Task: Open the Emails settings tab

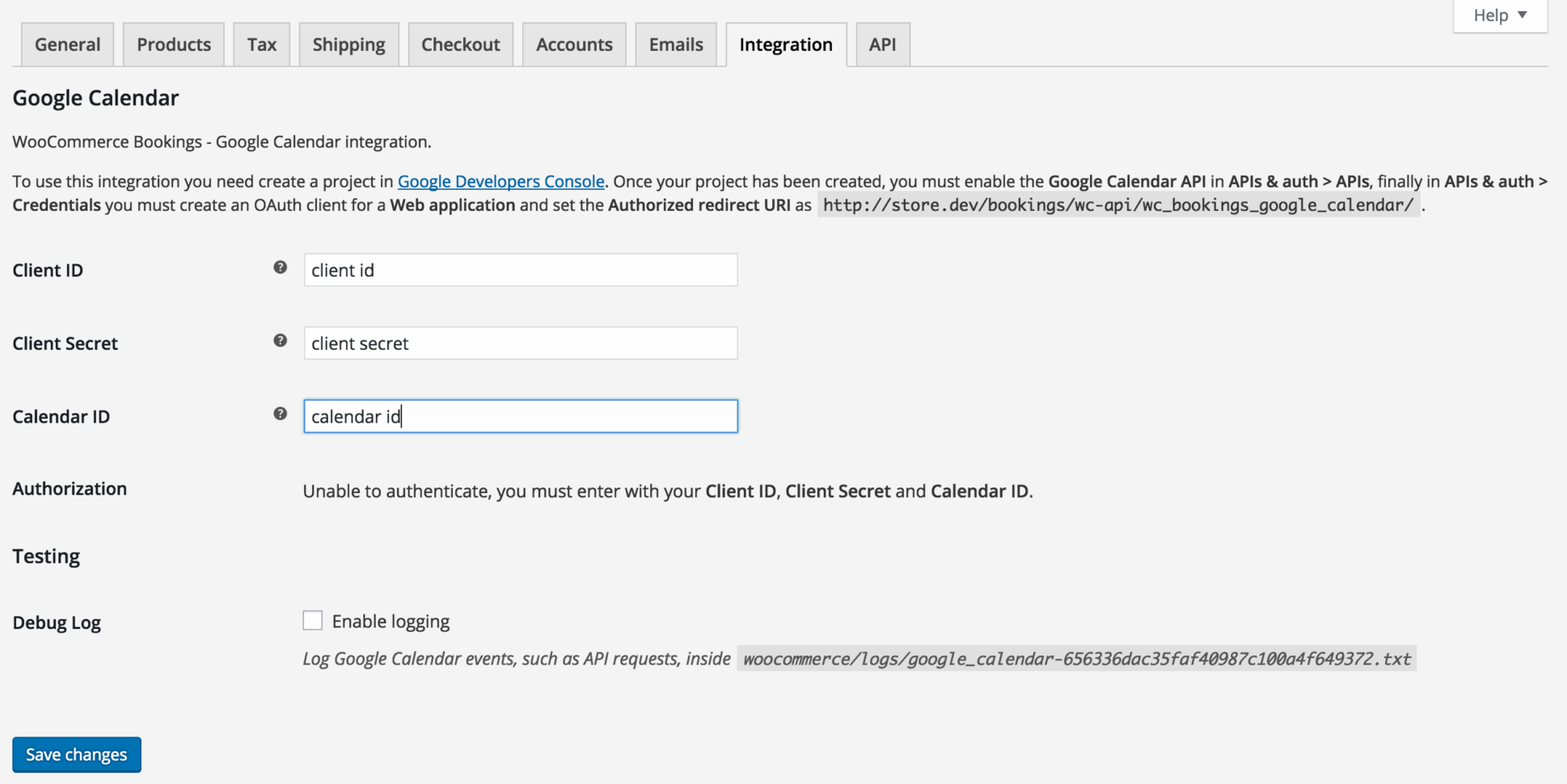Action: 675,44
